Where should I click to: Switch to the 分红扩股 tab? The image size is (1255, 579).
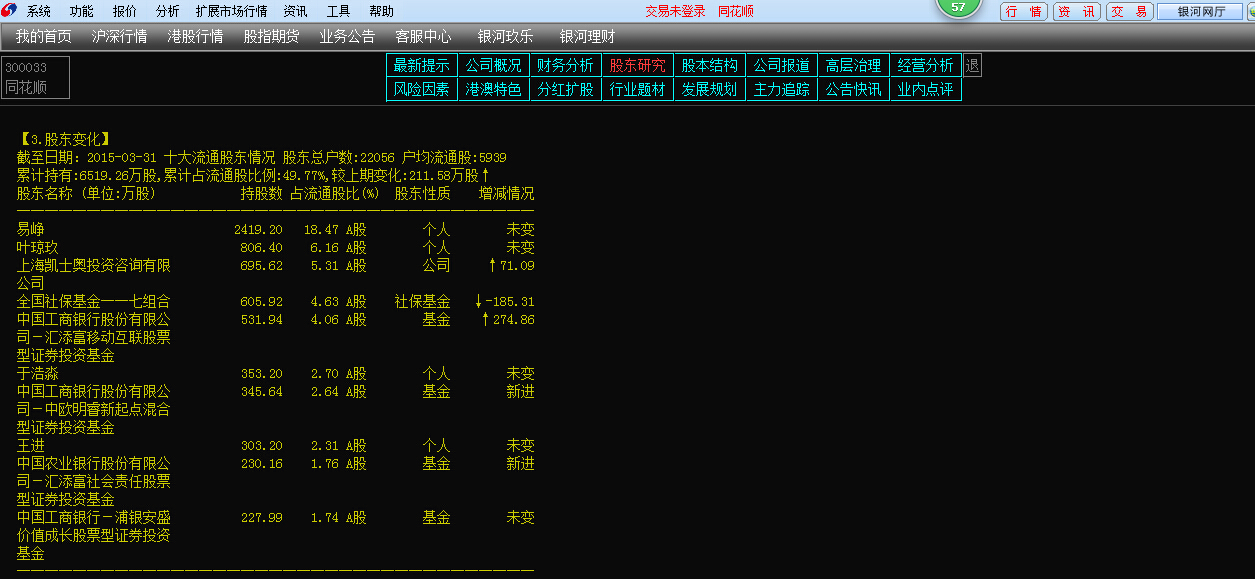pos(566,89)
